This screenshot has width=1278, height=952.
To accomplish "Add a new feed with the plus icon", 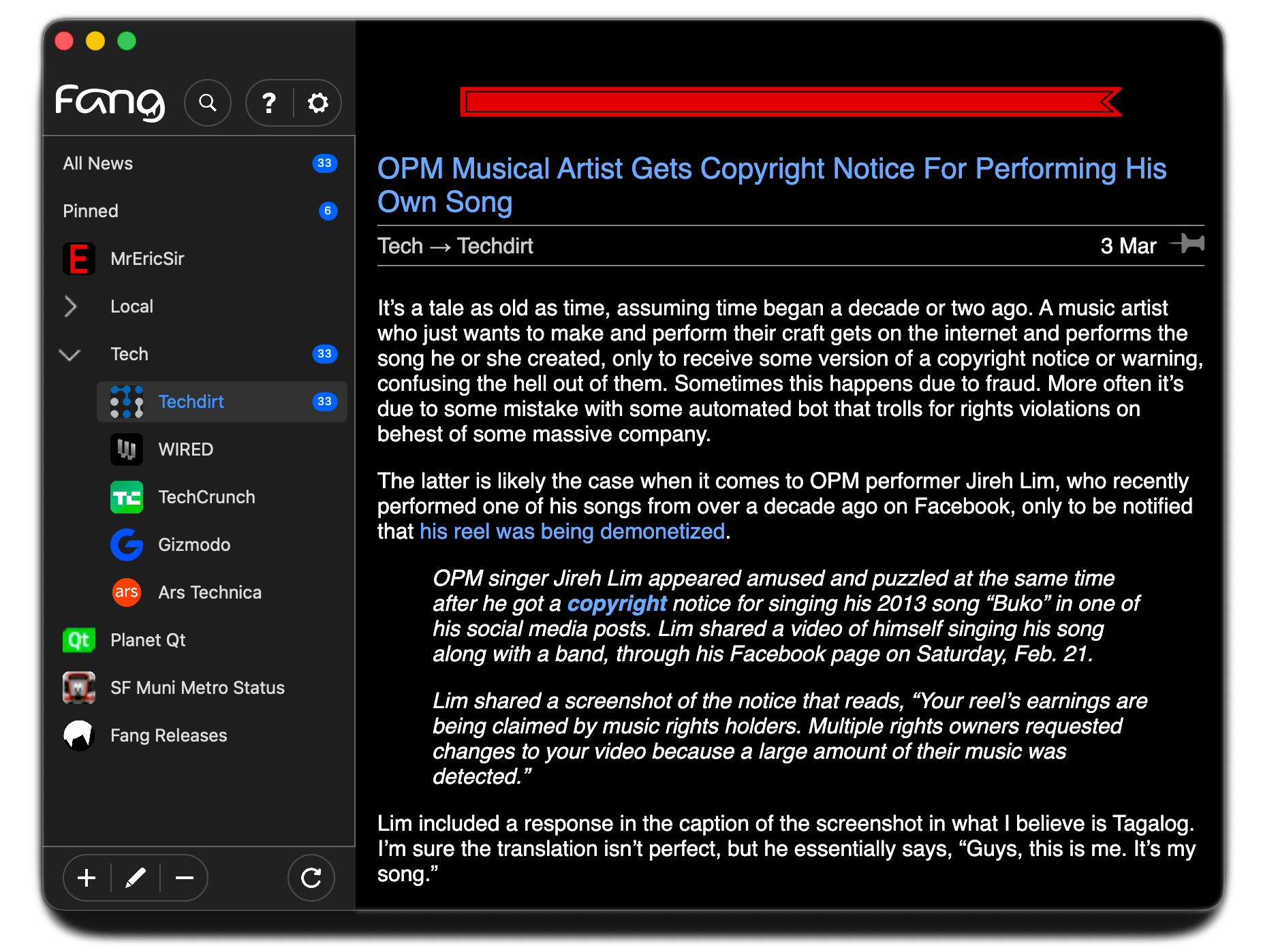I will [x=86, y=878].
